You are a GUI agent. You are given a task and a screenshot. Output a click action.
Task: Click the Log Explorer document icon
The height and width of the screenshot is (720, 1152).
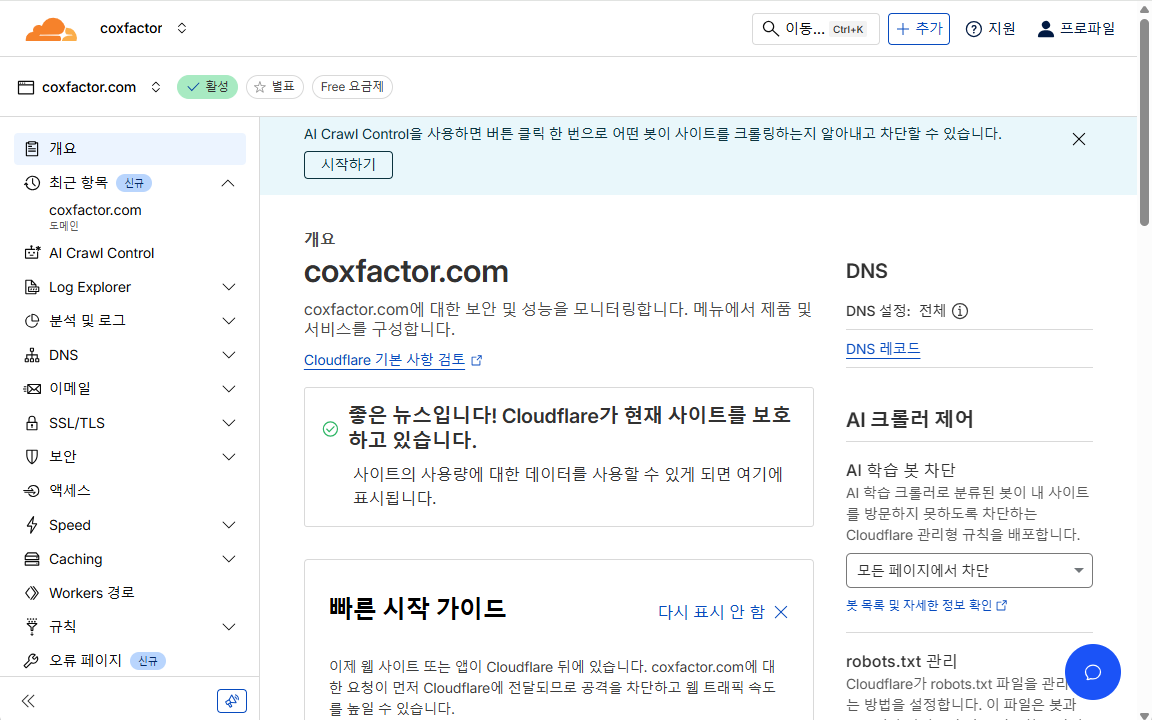tap(32, 287)
